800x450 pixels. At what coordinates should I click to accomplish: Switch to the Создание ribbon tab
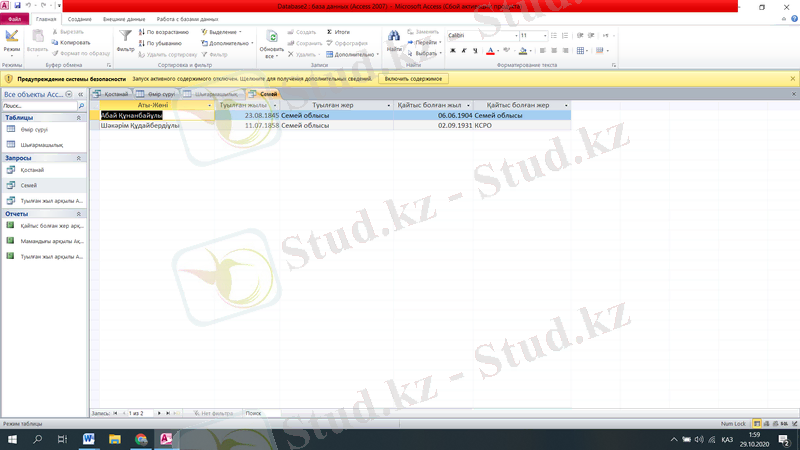[80, 19]
